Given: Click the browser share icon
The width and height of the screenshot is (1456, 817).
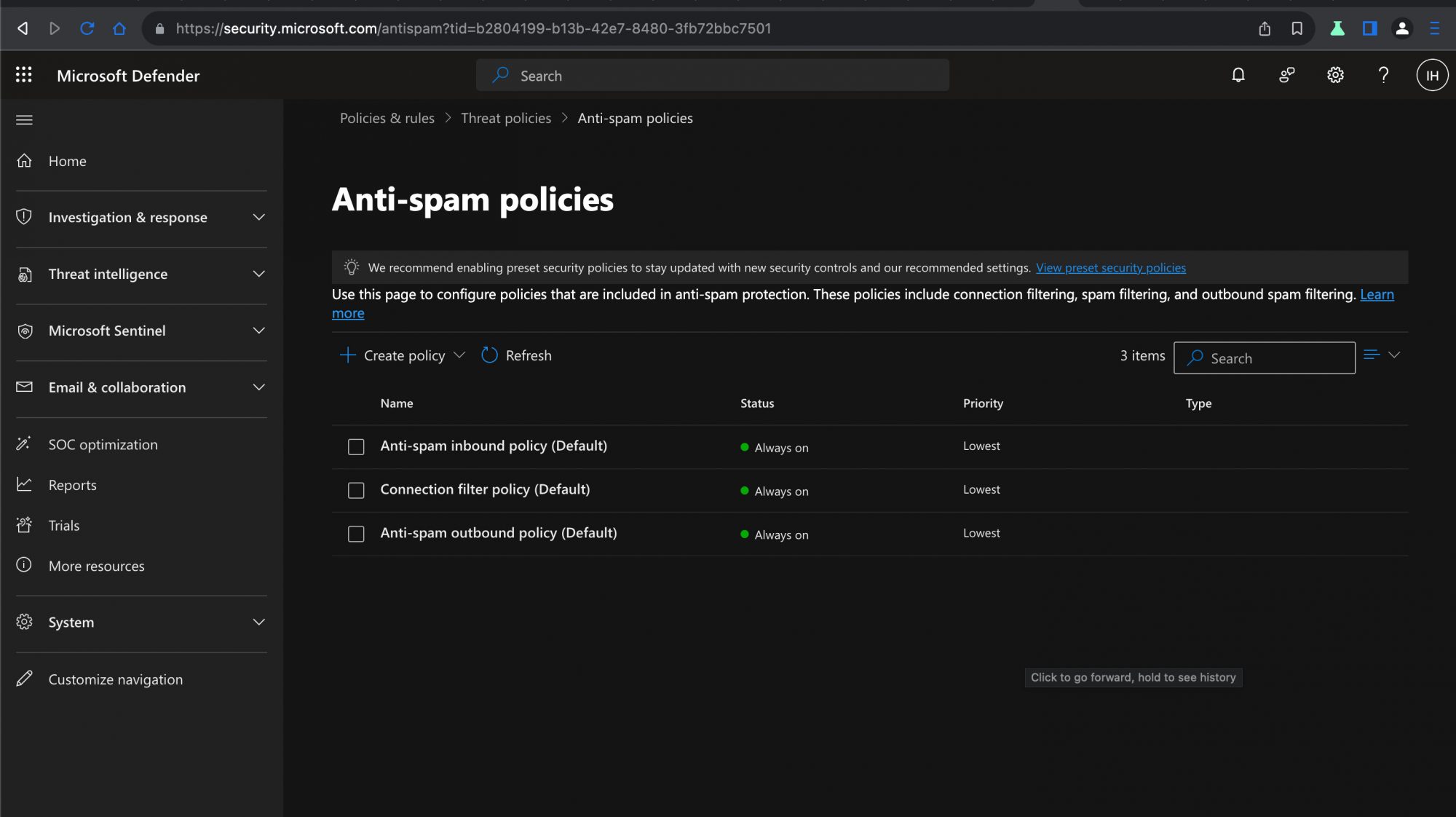Looking at the screenshot, I should [x=1265, y=28].
